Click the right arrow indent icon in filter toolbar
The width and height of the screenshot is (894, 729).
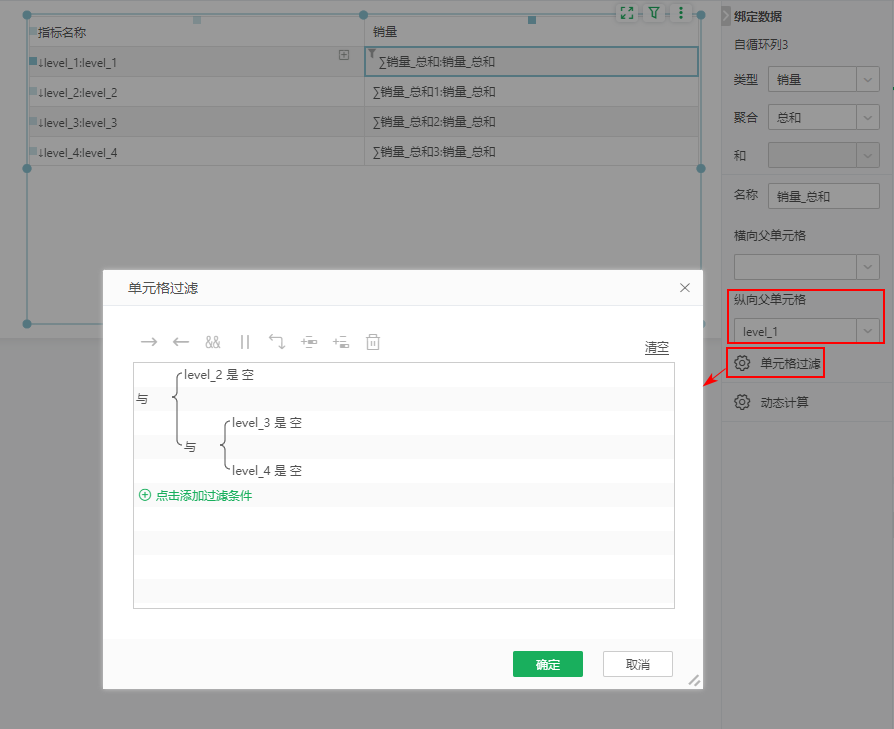[x=149, y=342]
